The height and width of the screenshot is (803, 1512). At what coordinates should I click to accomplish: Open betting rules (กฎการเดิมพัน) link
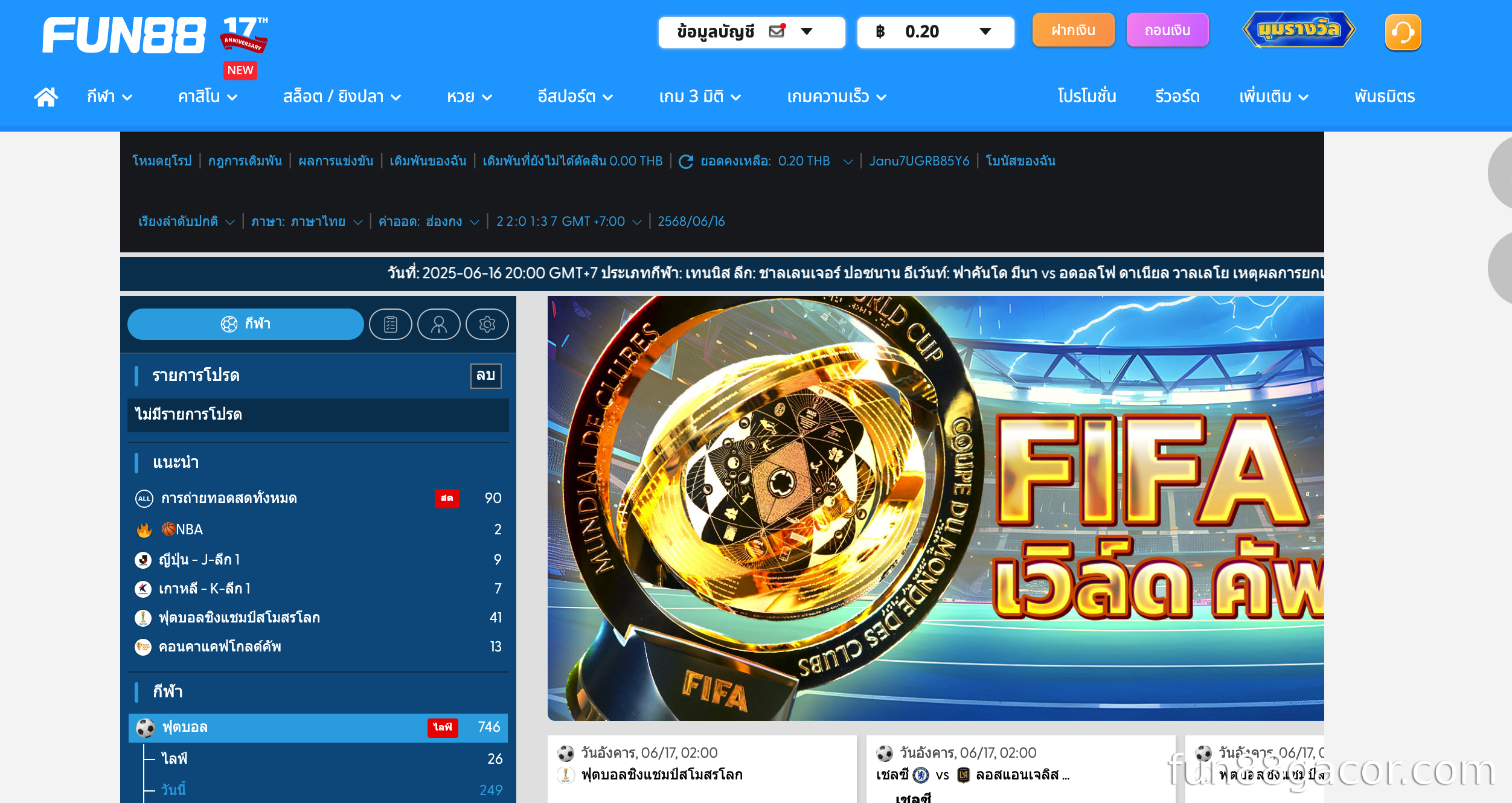pyautogui.click(x=245, y=161)
